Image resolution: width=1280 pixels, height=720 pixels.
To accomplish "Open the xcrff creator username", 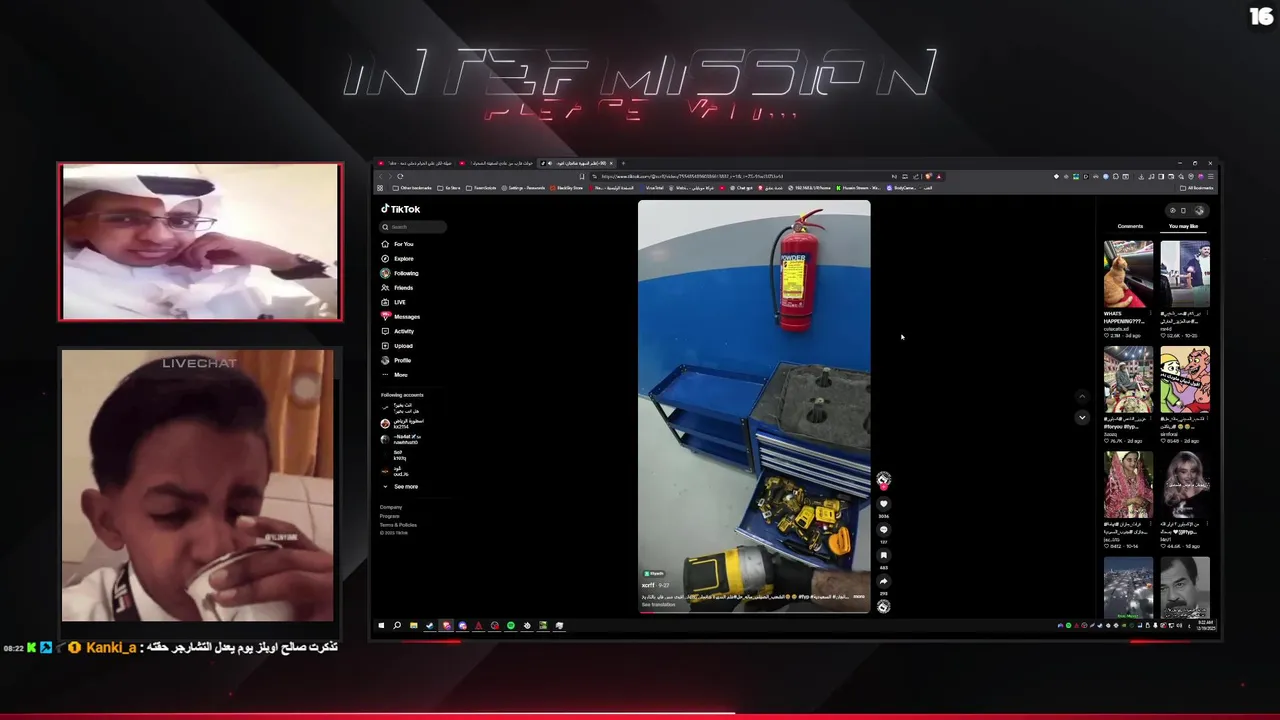I will pyautogui.click(x=648, y=585).
